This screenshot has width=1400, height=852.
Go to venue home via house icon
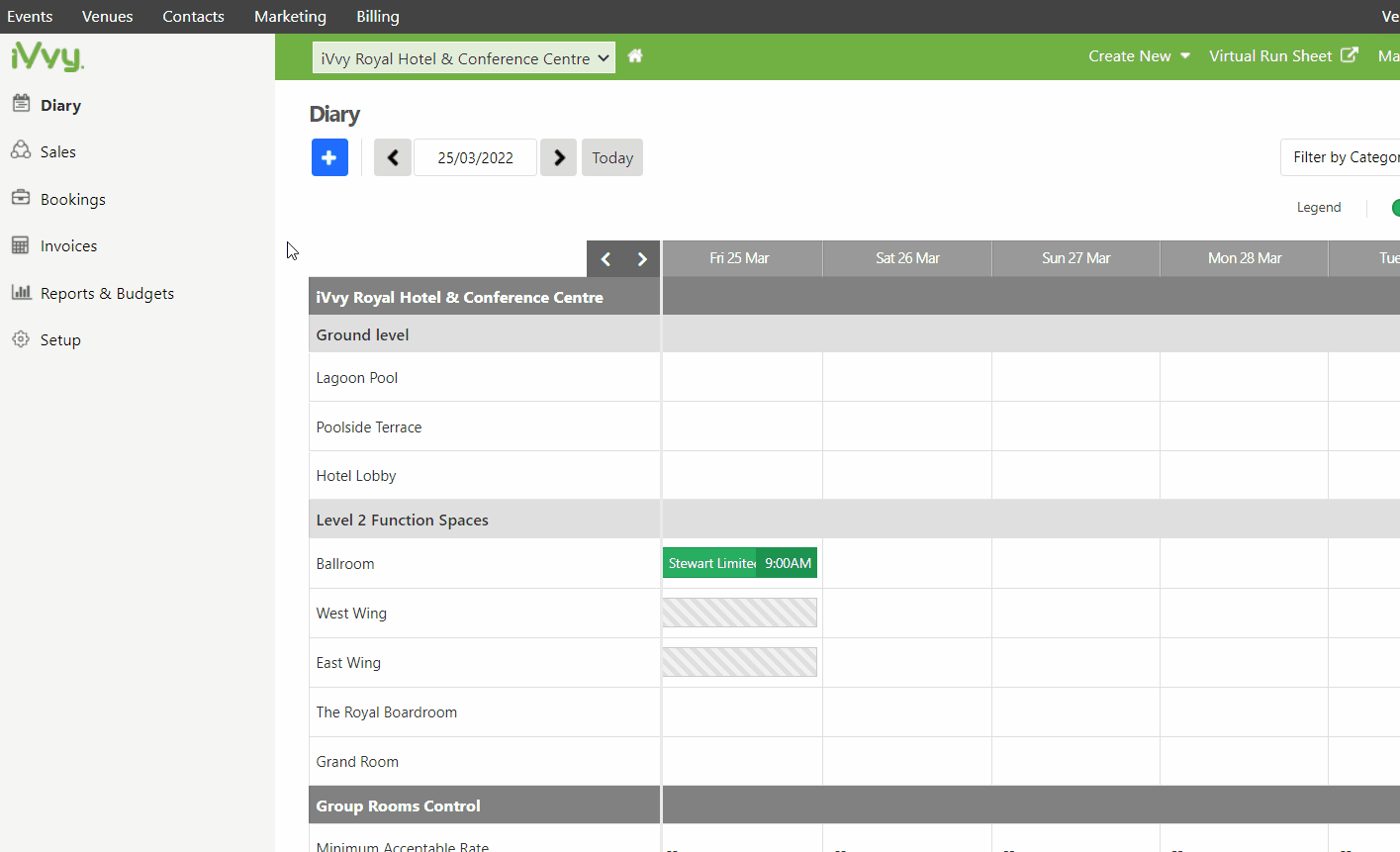pyautogui.click(x=635, y=56)
